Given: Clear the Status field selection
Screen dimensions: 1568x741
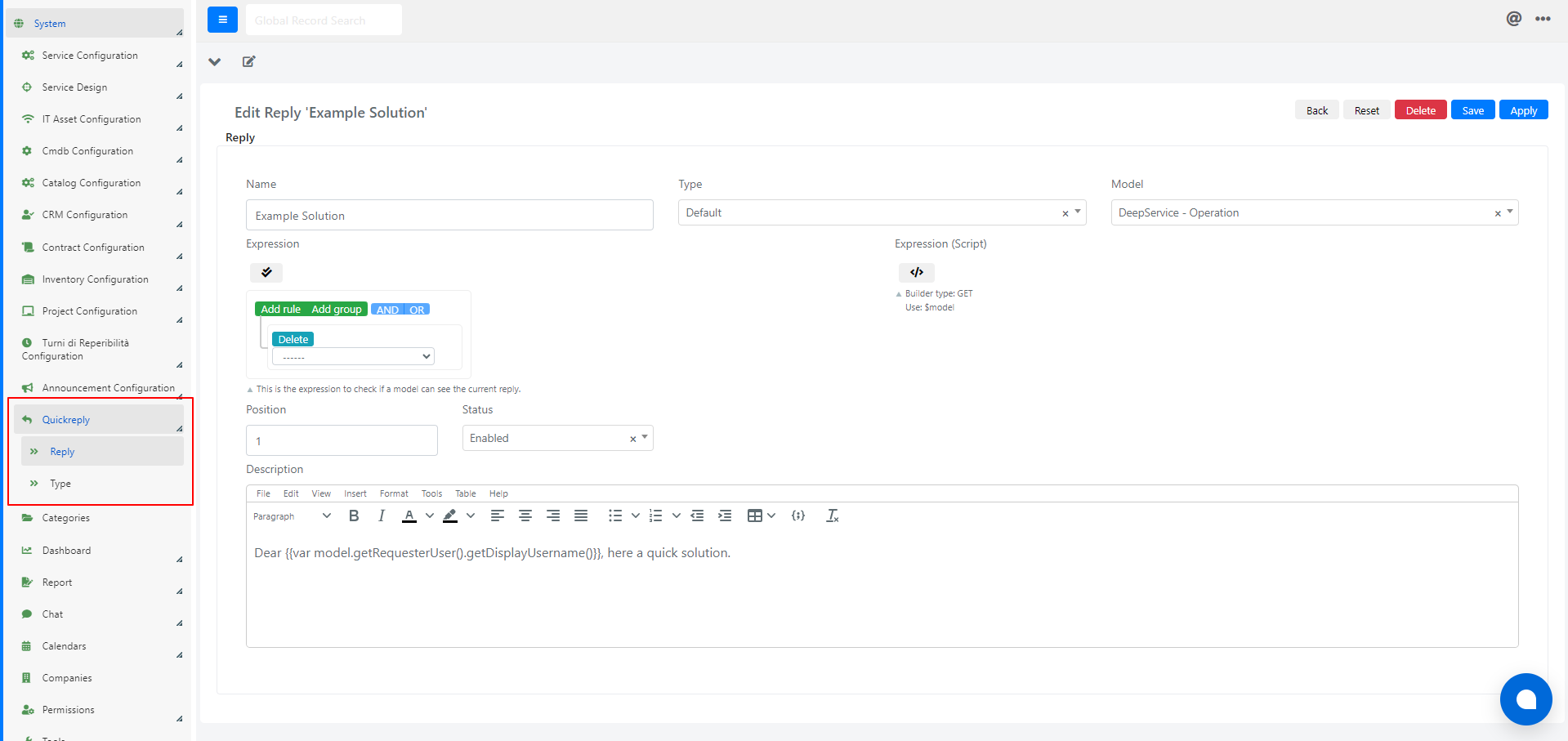Looking at the screenshot, I should click(x=632, y=439).
